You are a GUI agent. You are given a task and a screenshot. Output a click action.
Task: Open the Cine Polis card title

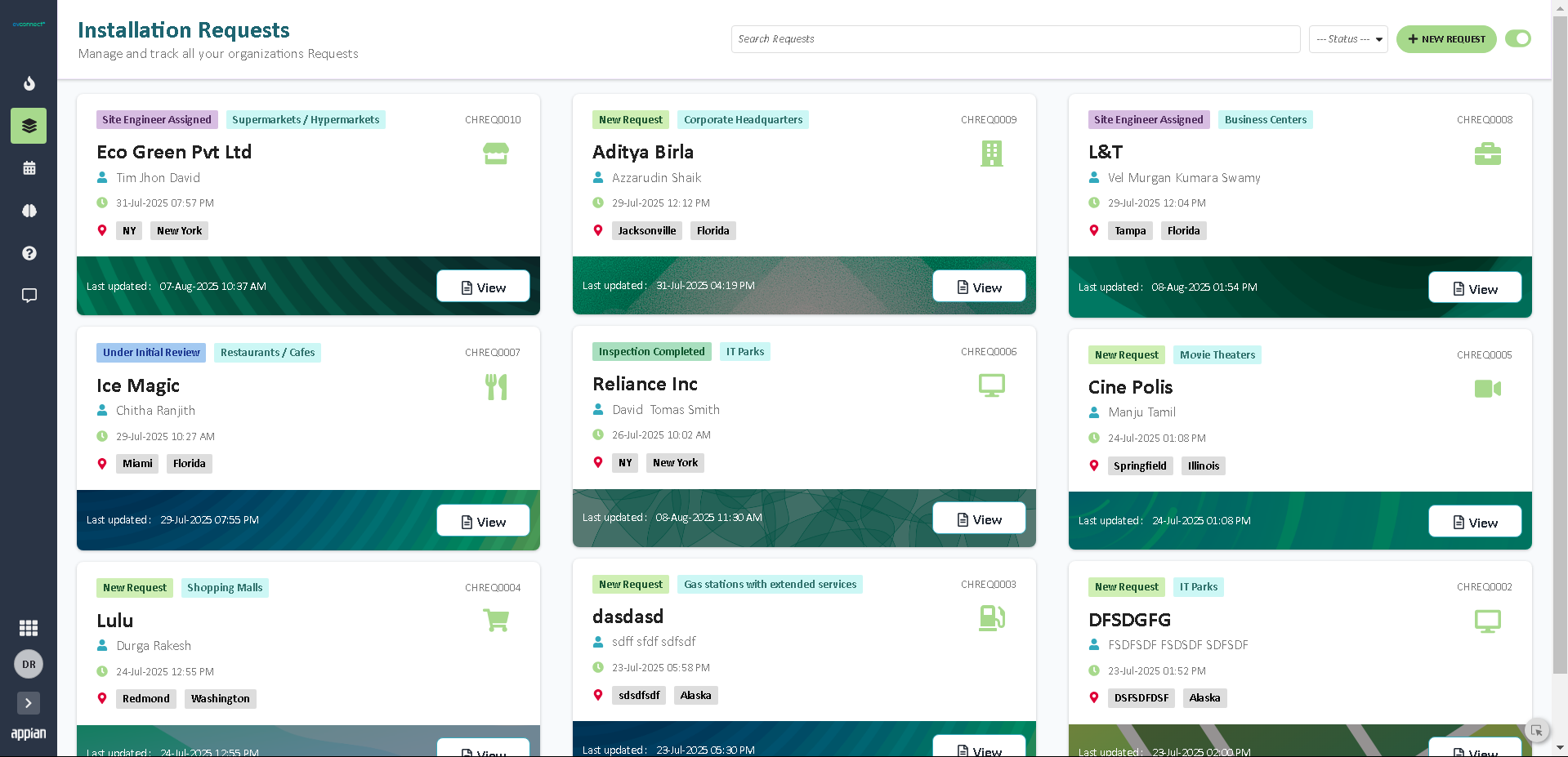[x=1130, y=387]
